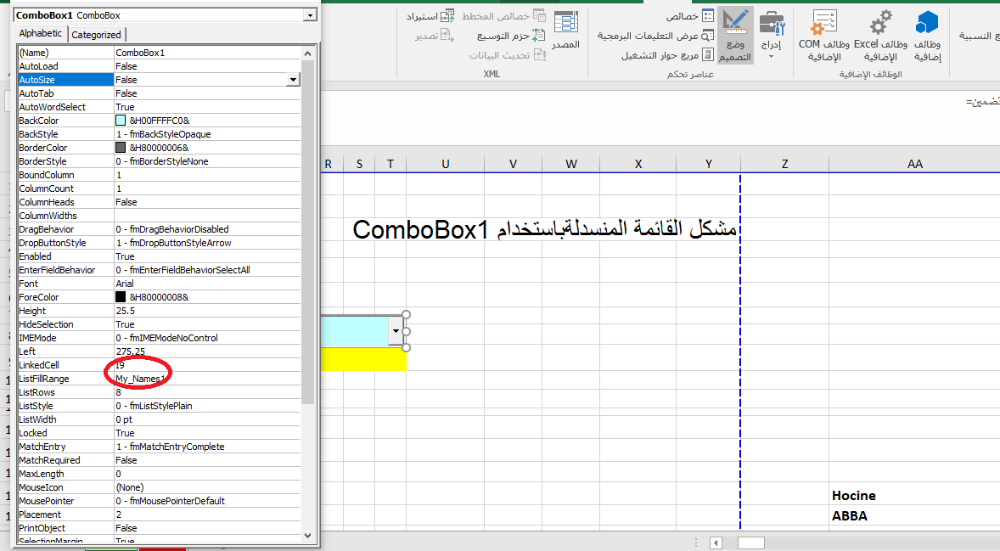The height and width of the screenshot is (551, 1000).
Task: Open the XML Source (المصدر) pane
Action: click(566, 32)
